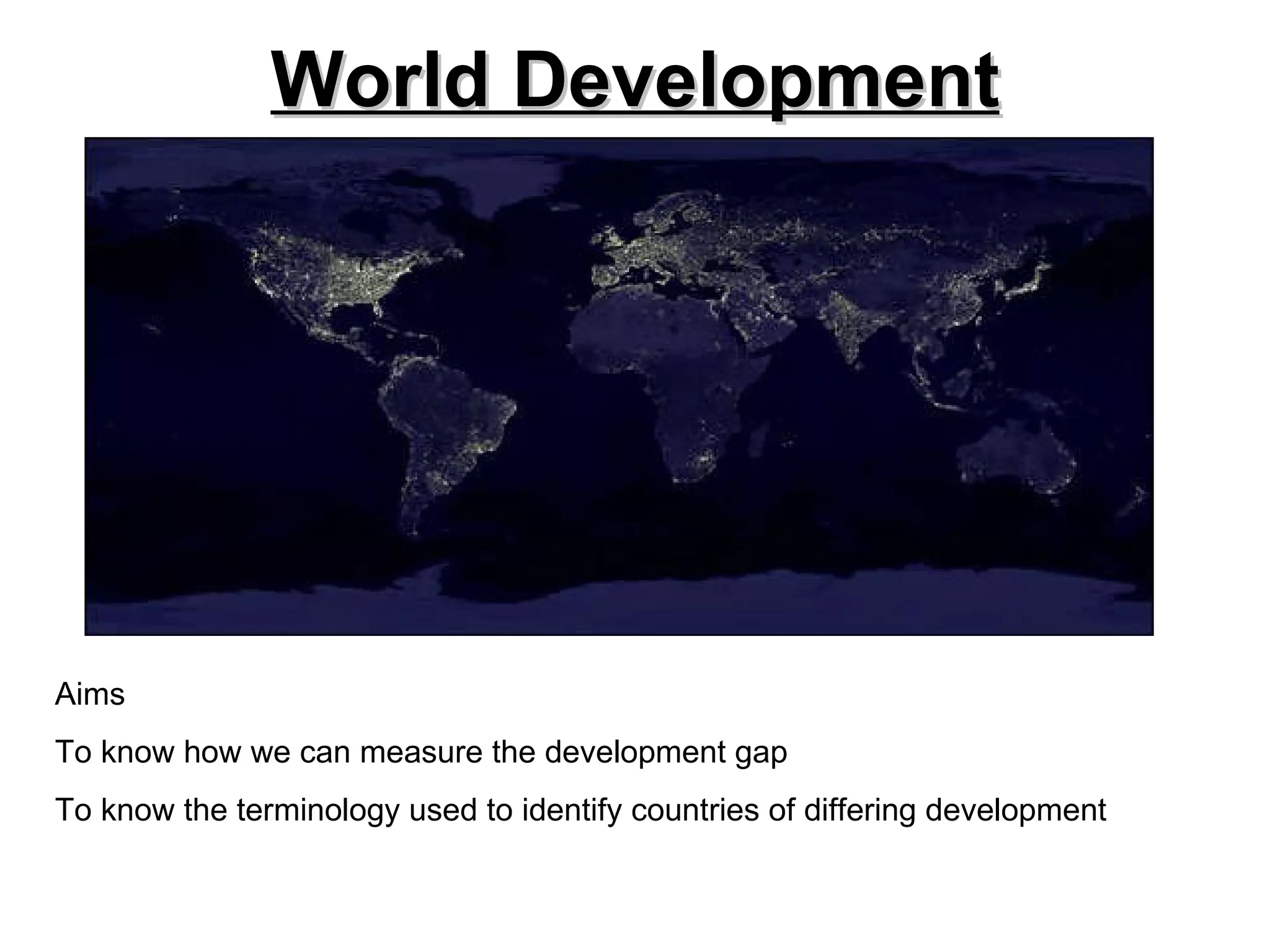Click the 'measure the development gap' sentence
This screenshot has height=952, width=1270.
[420, 752]
